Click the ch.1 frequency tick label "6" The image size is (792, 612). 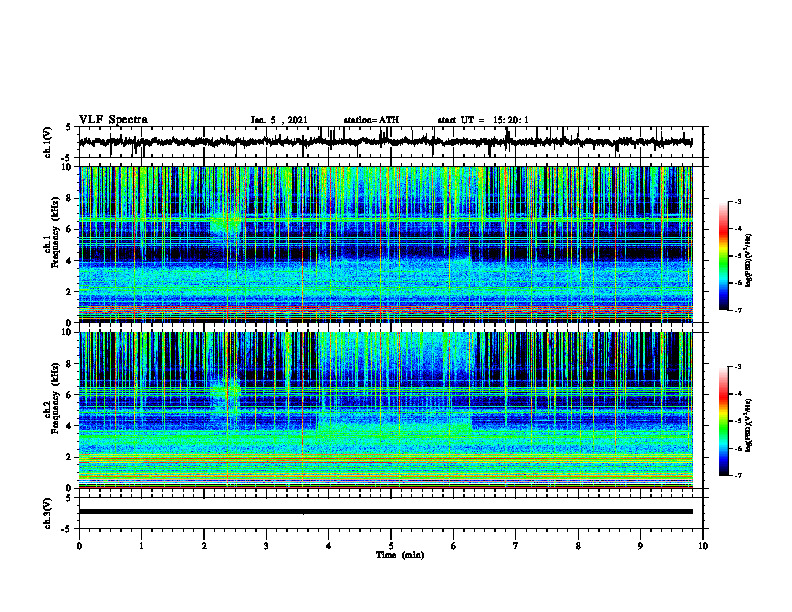(70, 229)
